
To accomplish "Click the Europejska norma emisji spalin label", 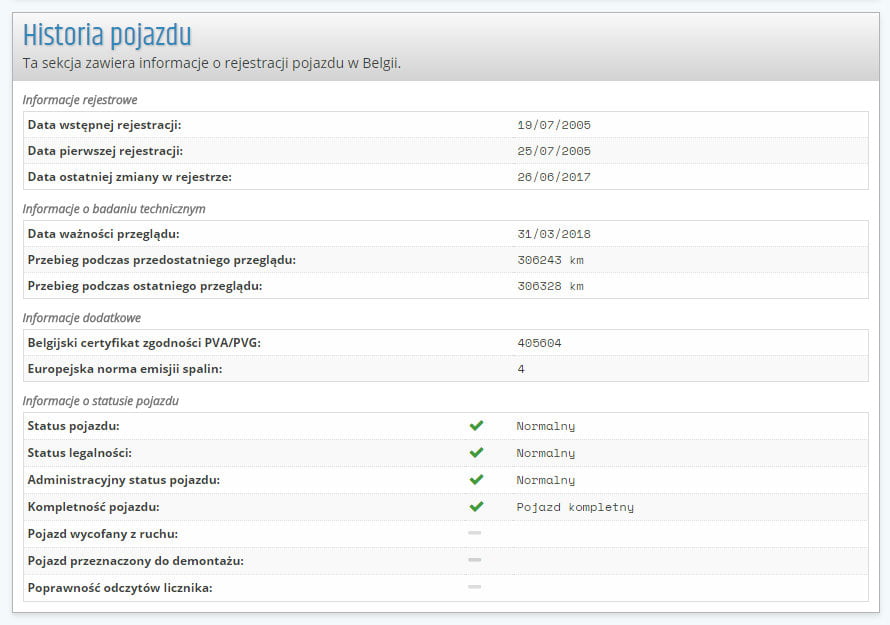I will point(125,369).
